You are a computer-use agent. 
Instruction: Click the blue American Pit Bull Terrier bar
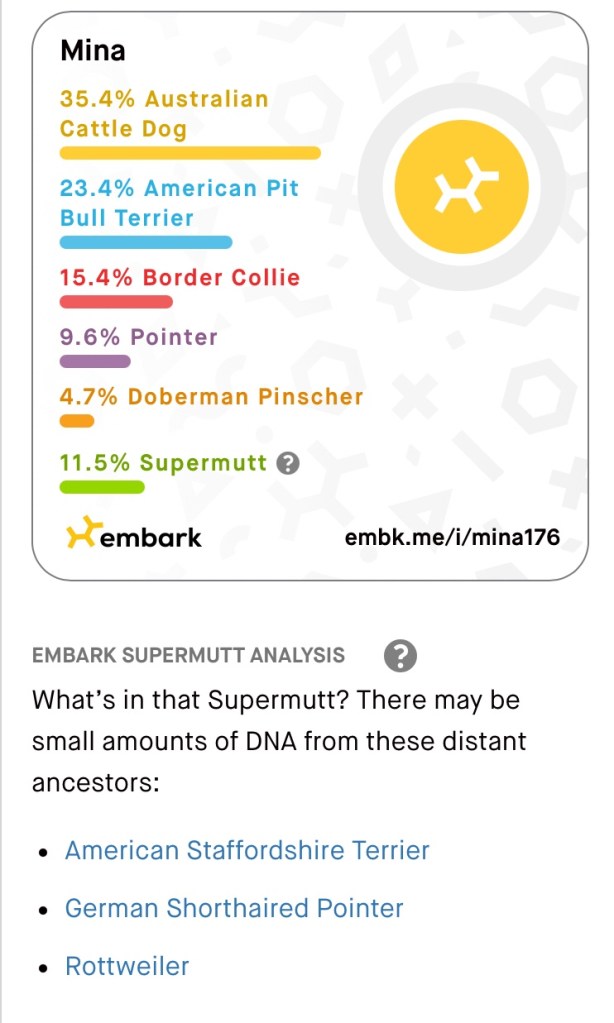click(146, 242)
